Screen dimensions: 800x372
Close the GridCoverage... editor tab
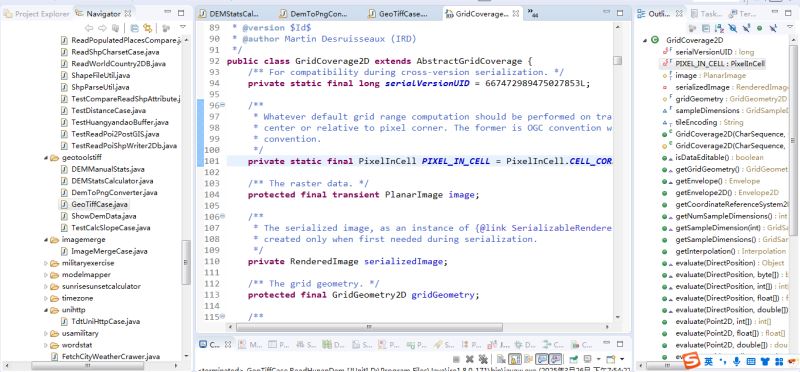pos(516,14)
